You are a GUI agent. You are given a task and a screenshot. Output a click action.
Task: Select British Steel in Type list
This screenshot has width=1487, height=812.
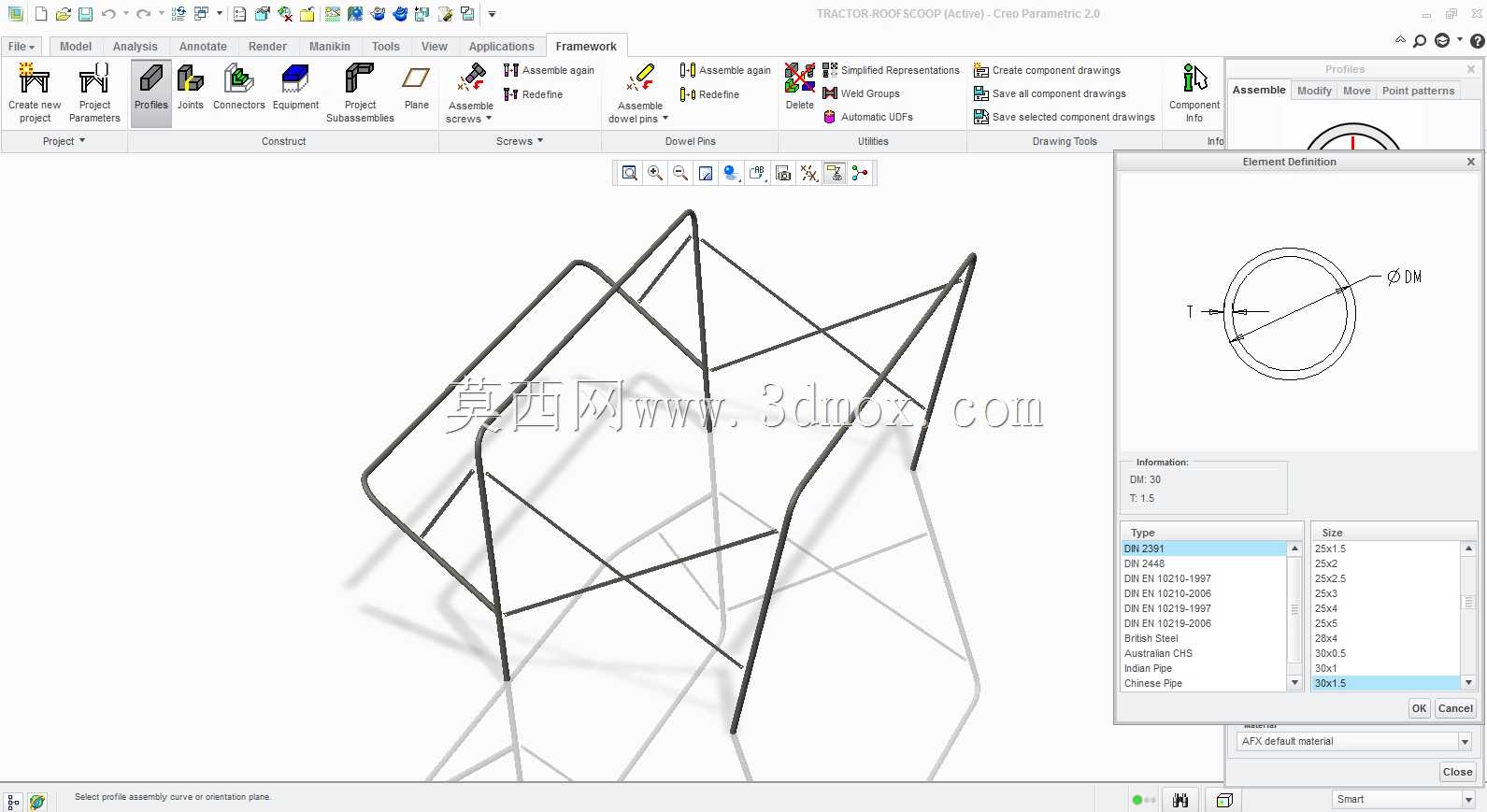point(1204,638)
